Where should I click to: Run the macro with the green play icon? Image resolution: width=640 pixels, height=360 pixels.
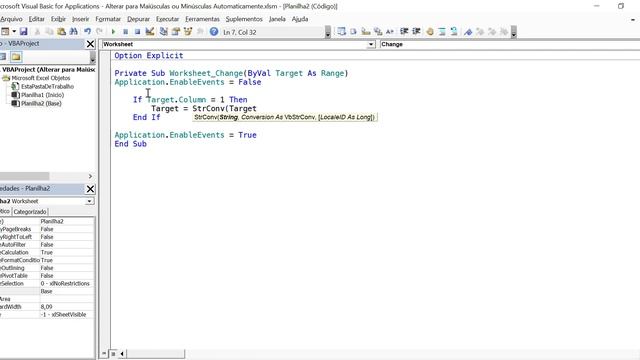coord(113,31)
